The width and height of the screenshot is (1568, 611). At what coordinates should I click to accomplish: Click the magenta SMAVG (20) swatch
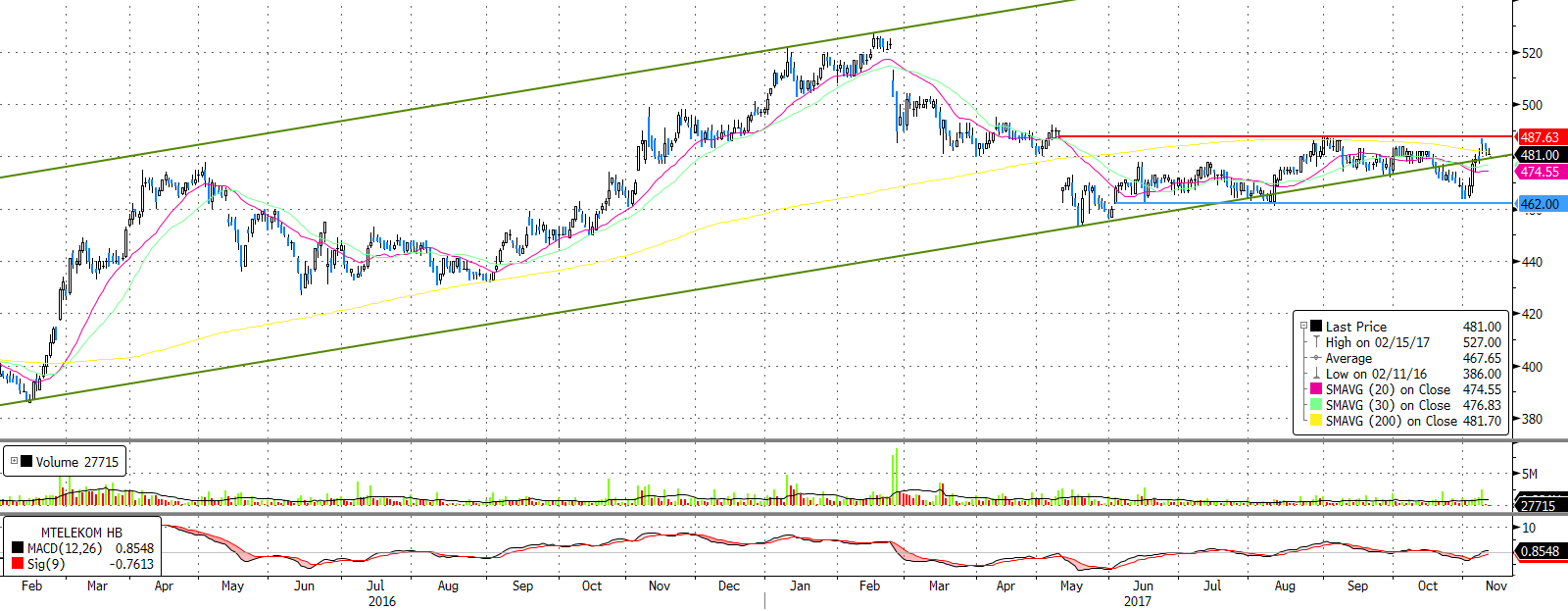(1316, 389)
